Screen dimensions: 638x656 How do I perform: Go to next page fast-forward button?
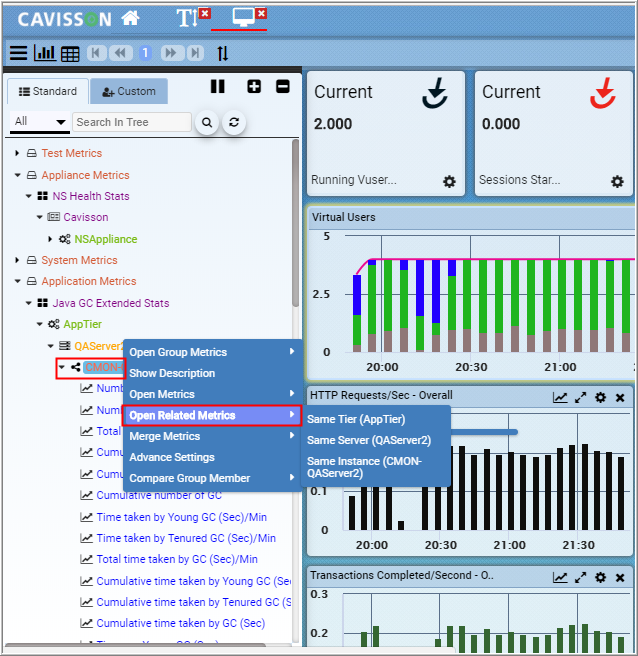(x=171, y=53)
